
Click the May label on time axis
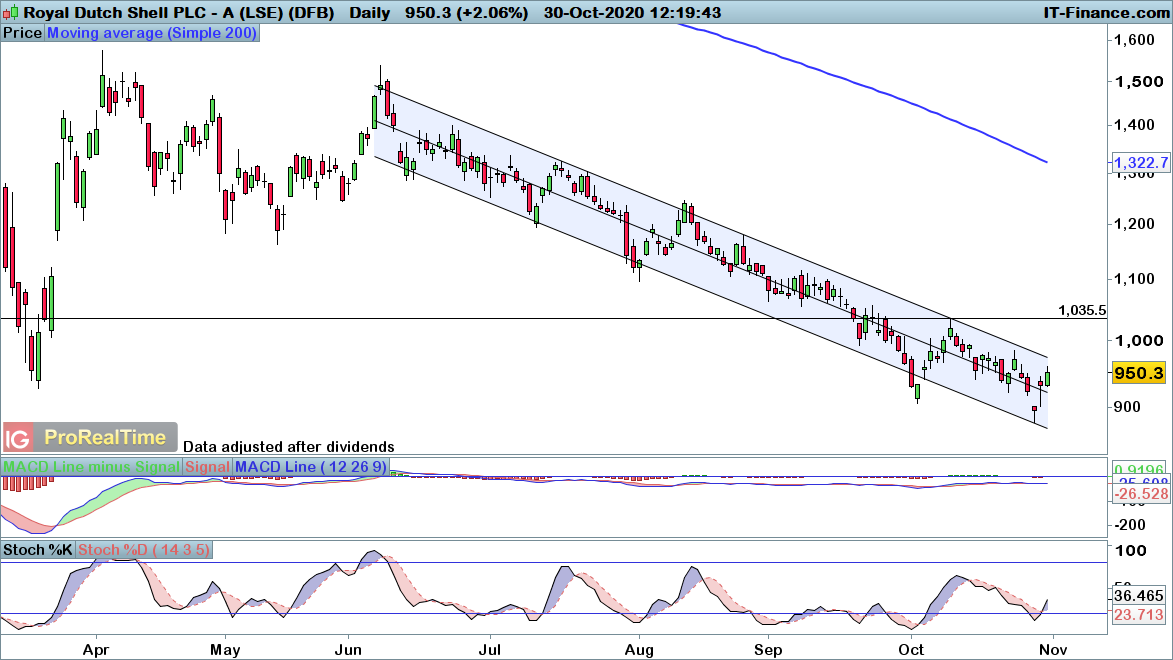coord(225,650)
